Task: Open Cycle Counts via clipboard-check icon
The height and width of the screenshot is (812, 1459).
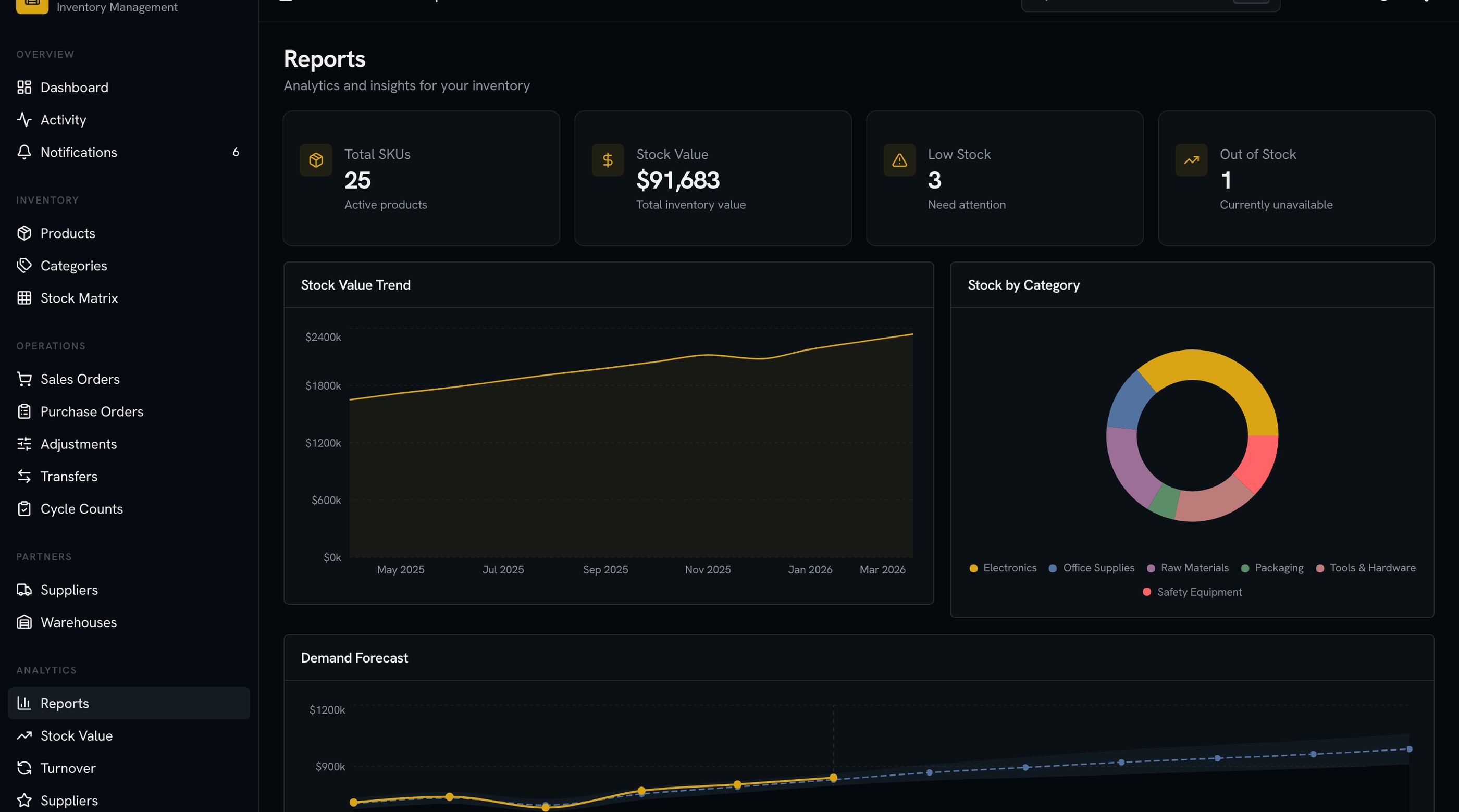Action: 24,508
